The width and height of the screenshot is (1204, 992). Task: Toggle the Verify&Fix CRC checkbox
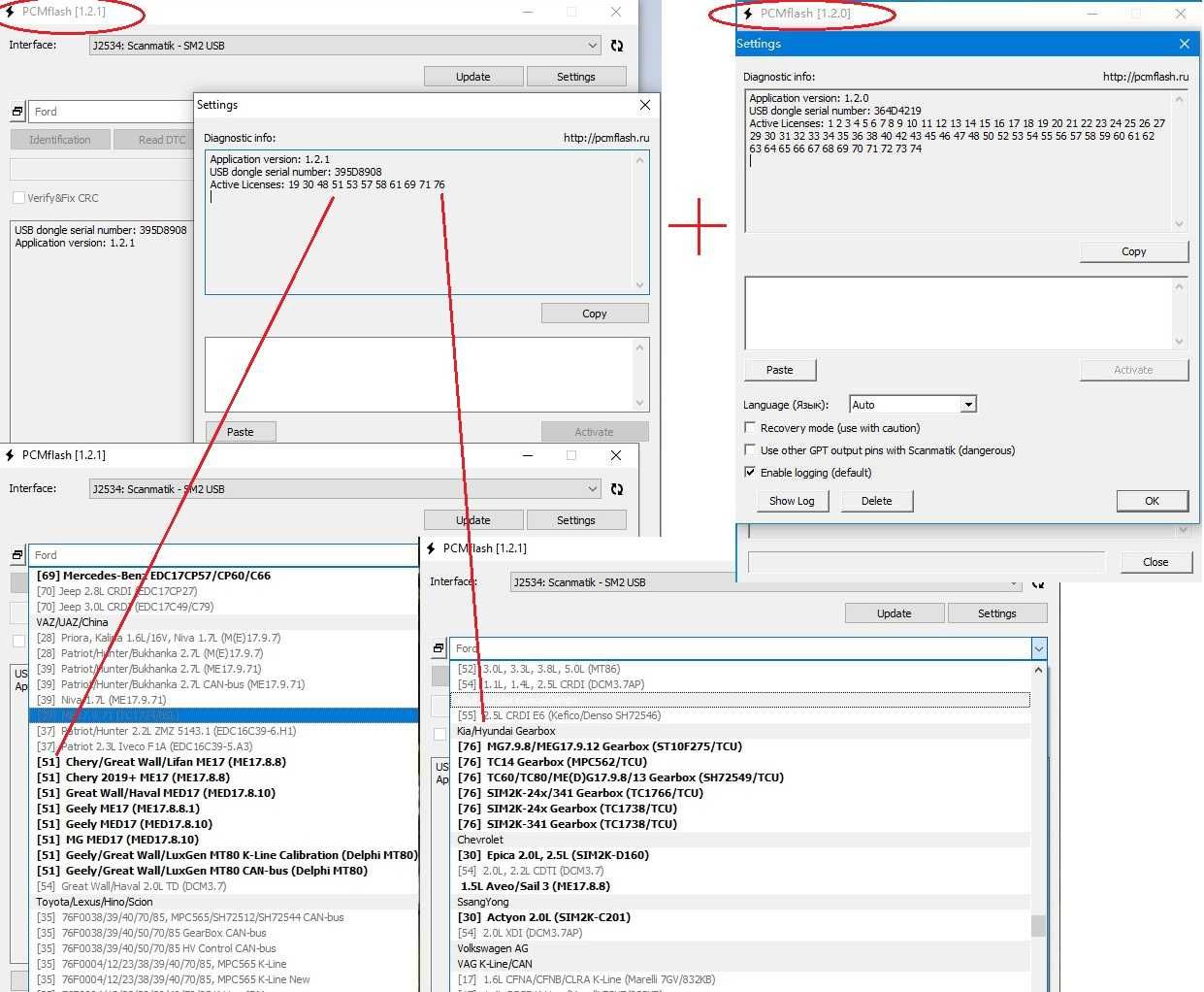(x=18, y=198)
